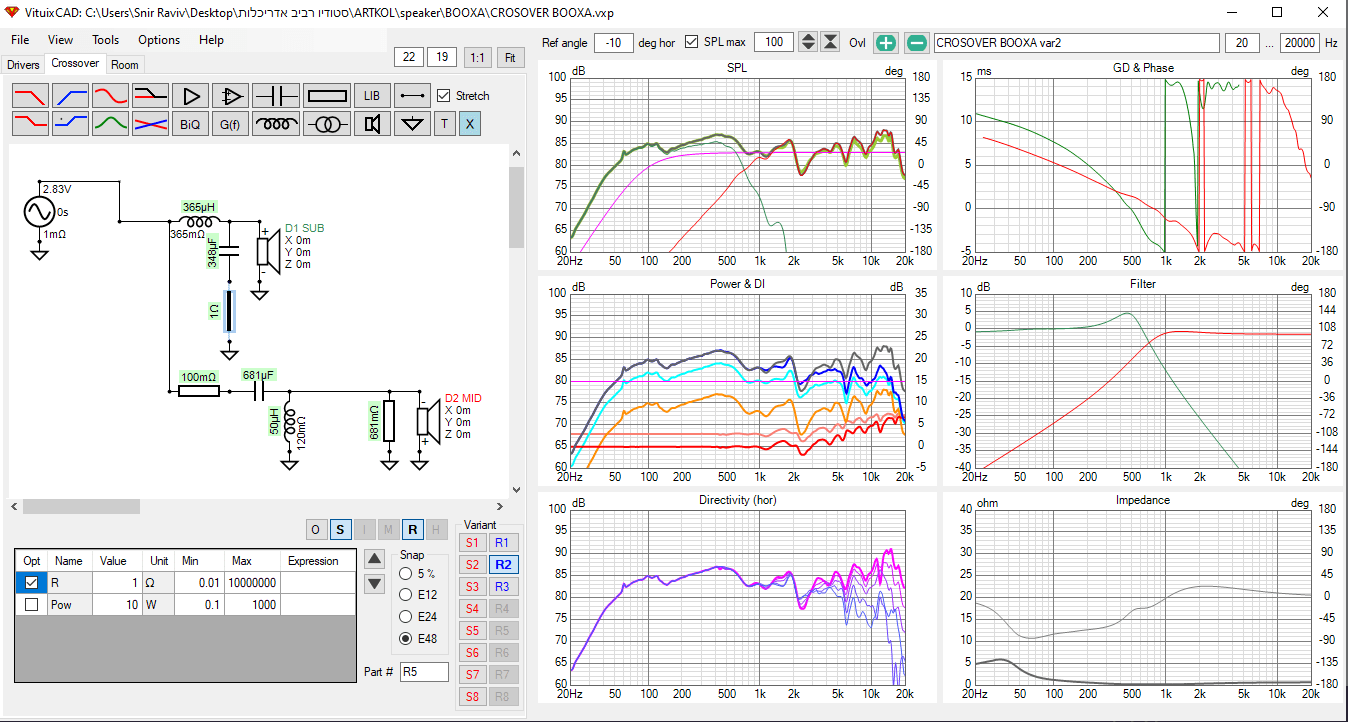Add a triangle buffer amplifier
1348x722 pixels.
click(190, 96)
